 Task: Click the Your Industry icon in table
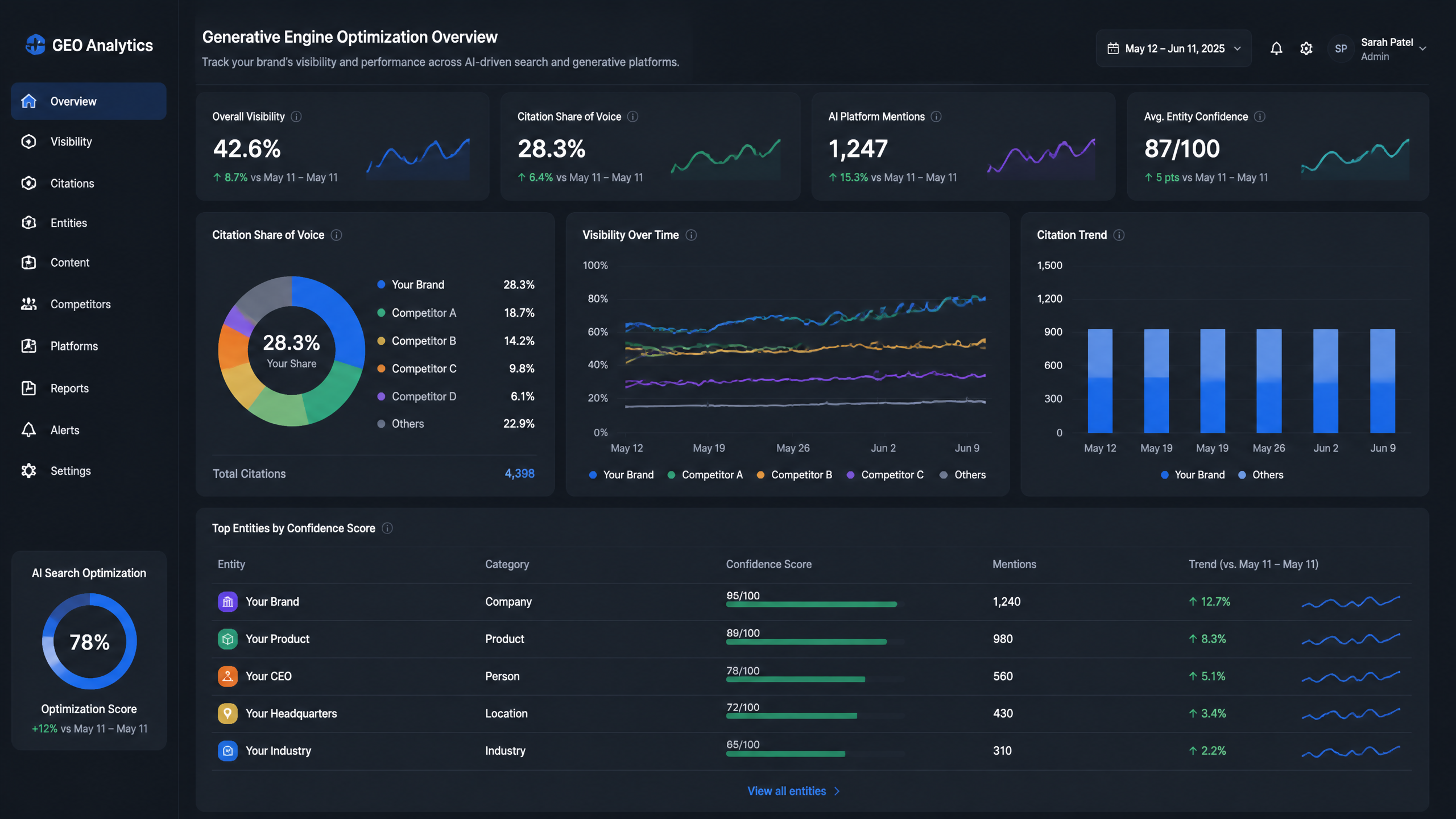point(227,751)
